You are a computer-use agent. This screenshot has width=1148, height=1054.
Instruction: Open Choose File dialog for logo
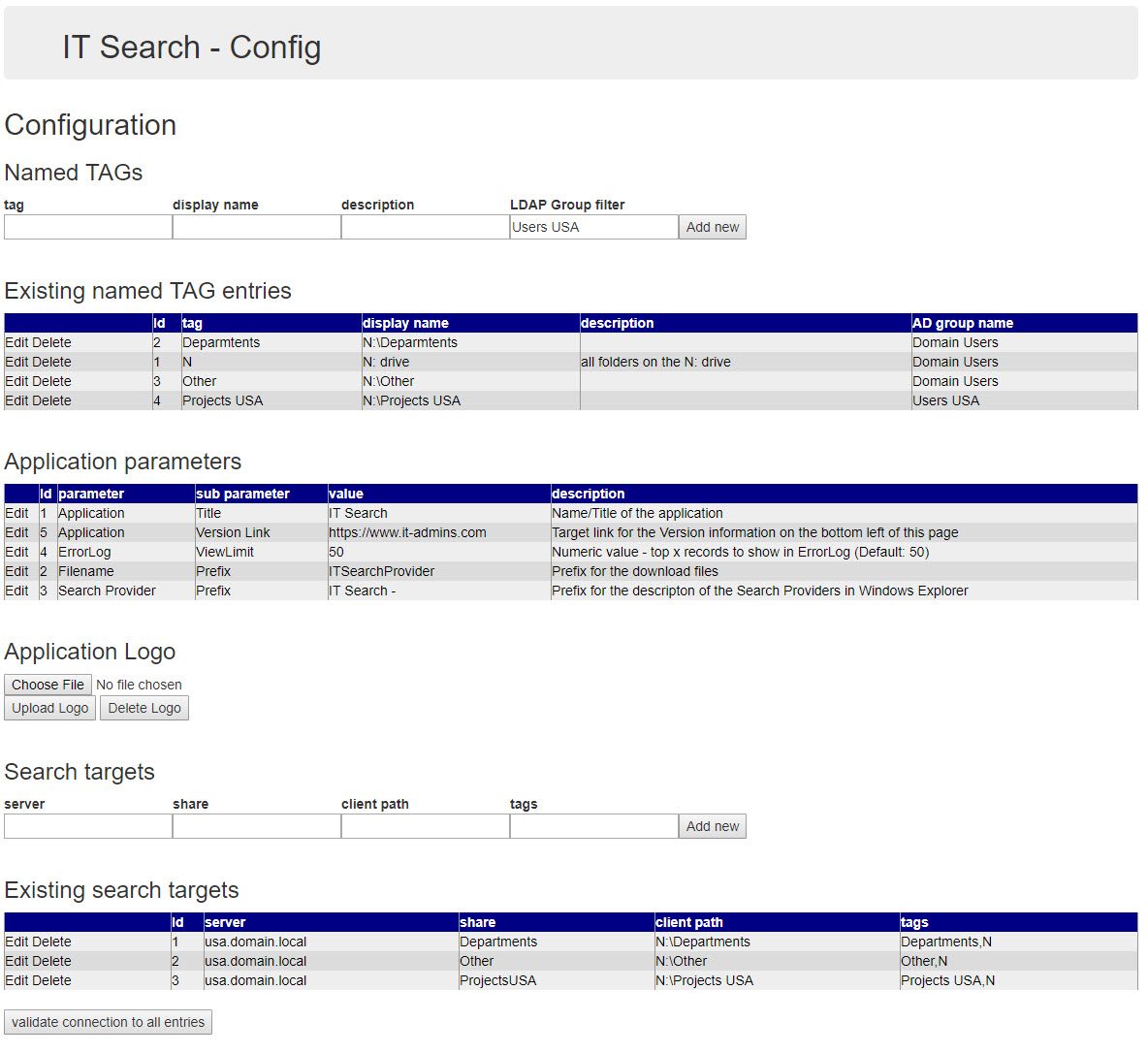pyautogui.click(x=48, y=685)
